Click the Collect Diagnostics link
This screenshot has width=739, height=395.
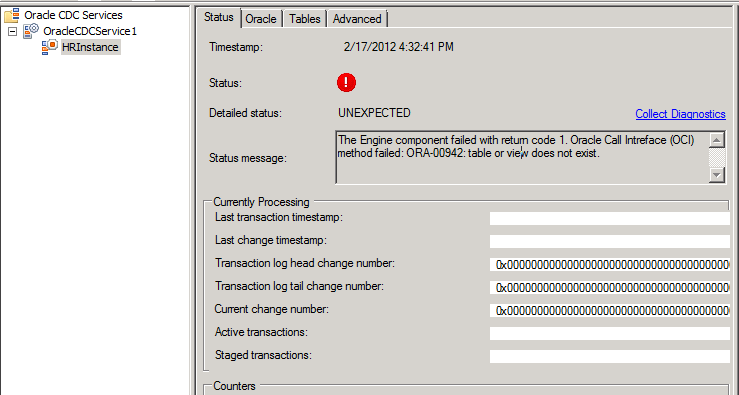pos(680,114)
